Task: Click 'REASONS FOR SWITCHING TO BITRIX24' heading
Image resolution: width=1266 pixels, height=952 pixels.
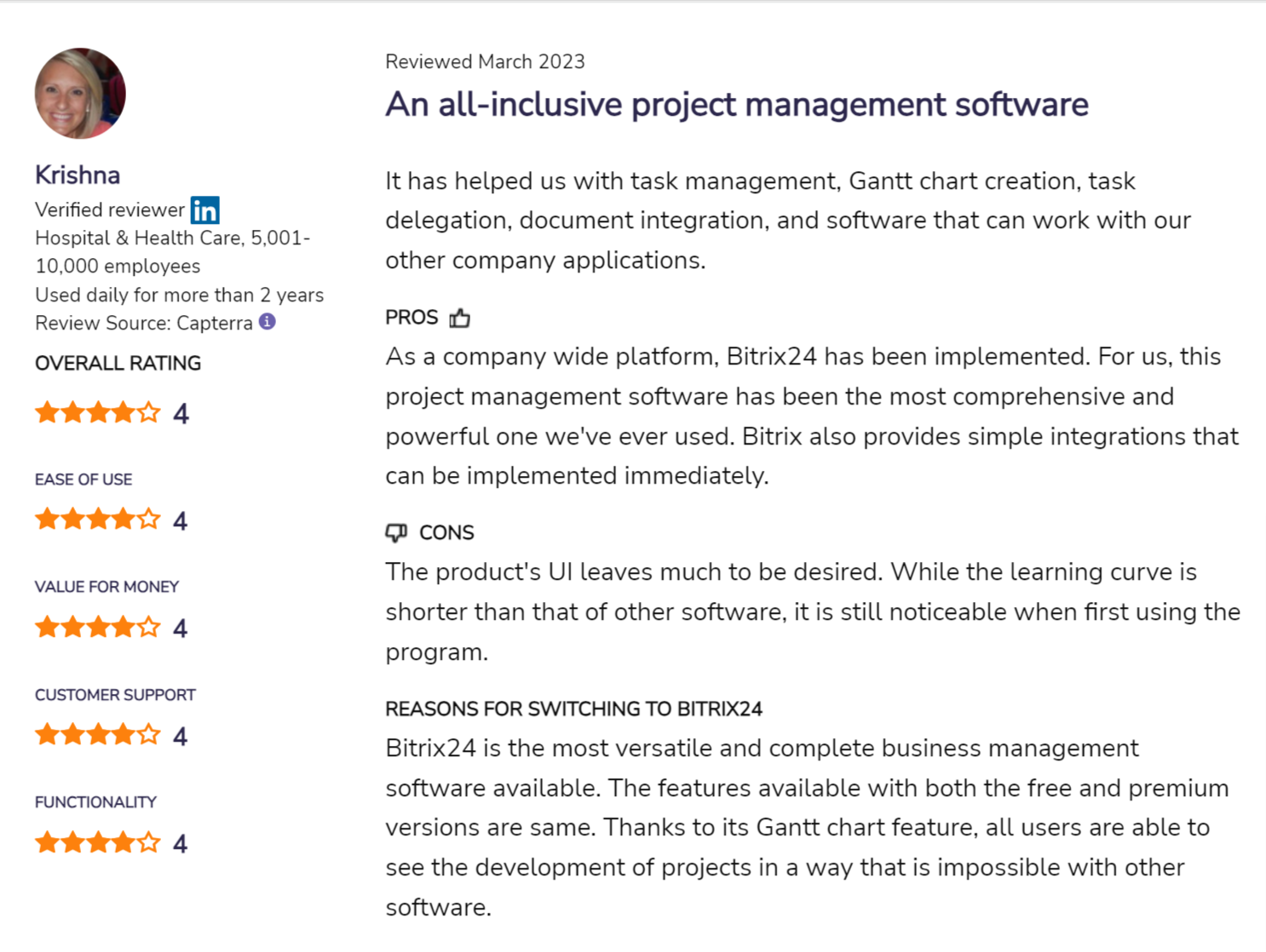Action: pyautogui.click(x=574, y=709)
